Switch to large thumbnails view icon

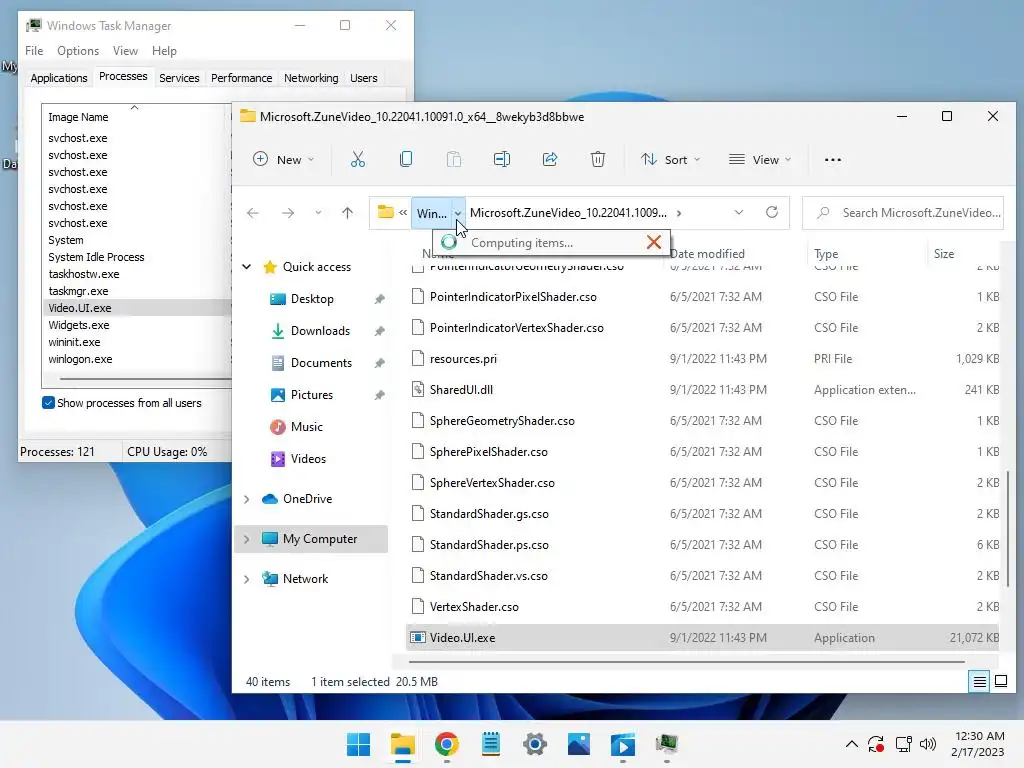click(x=1000, y=682)
